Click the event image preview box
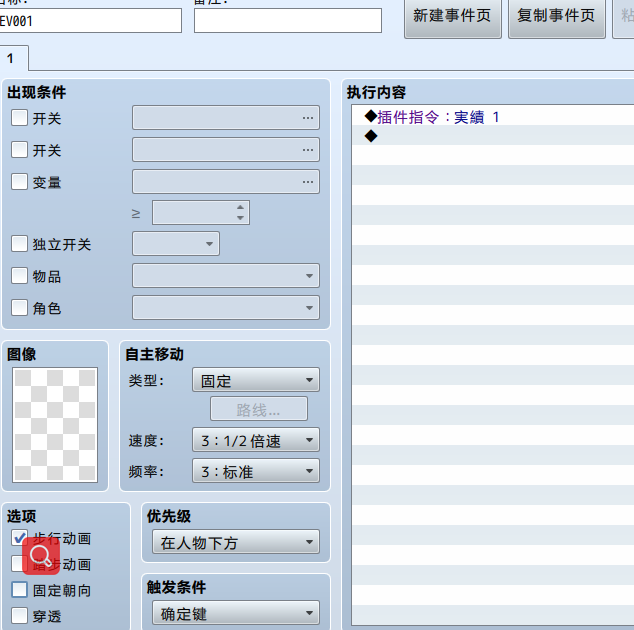The height and width of the screenshot is (630, 634). [55, 425]
